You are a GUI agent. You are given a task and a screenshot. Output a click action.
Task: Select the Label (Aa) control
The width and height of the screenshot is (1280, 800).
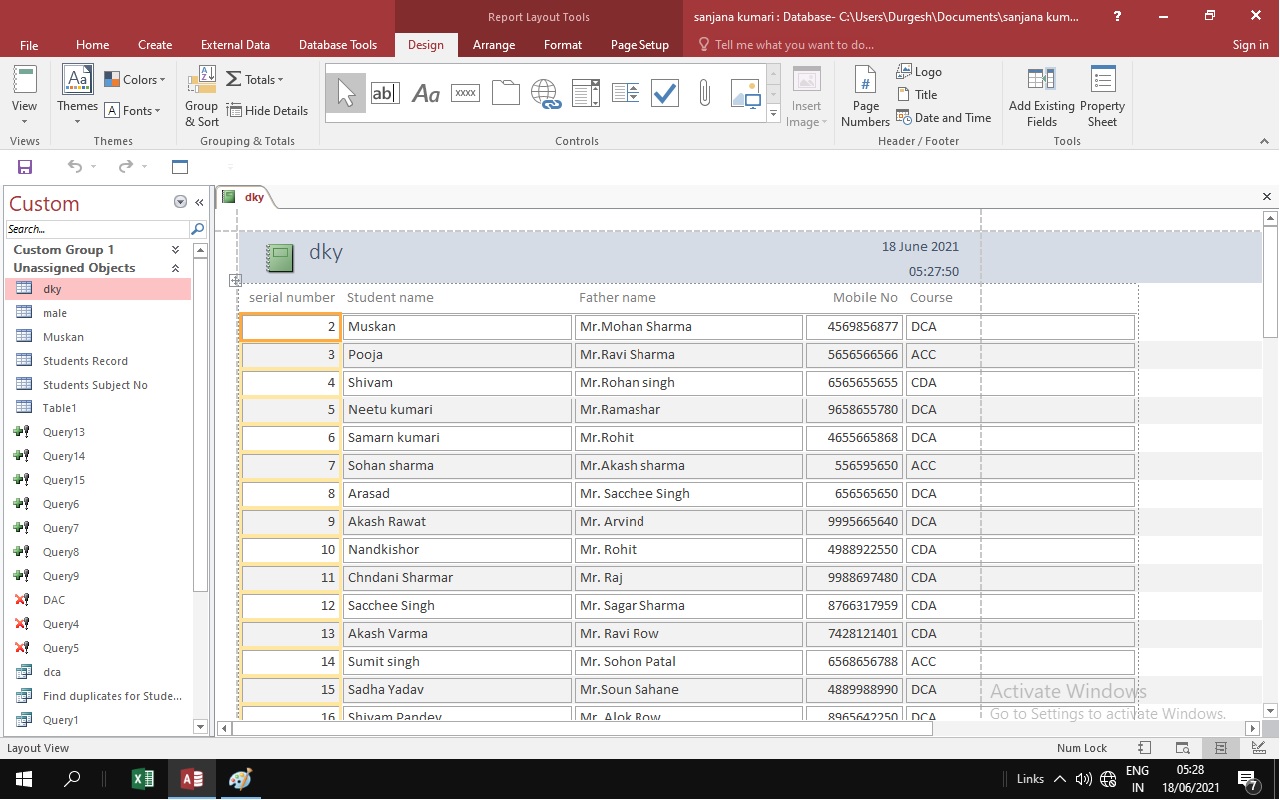[425, 92]
